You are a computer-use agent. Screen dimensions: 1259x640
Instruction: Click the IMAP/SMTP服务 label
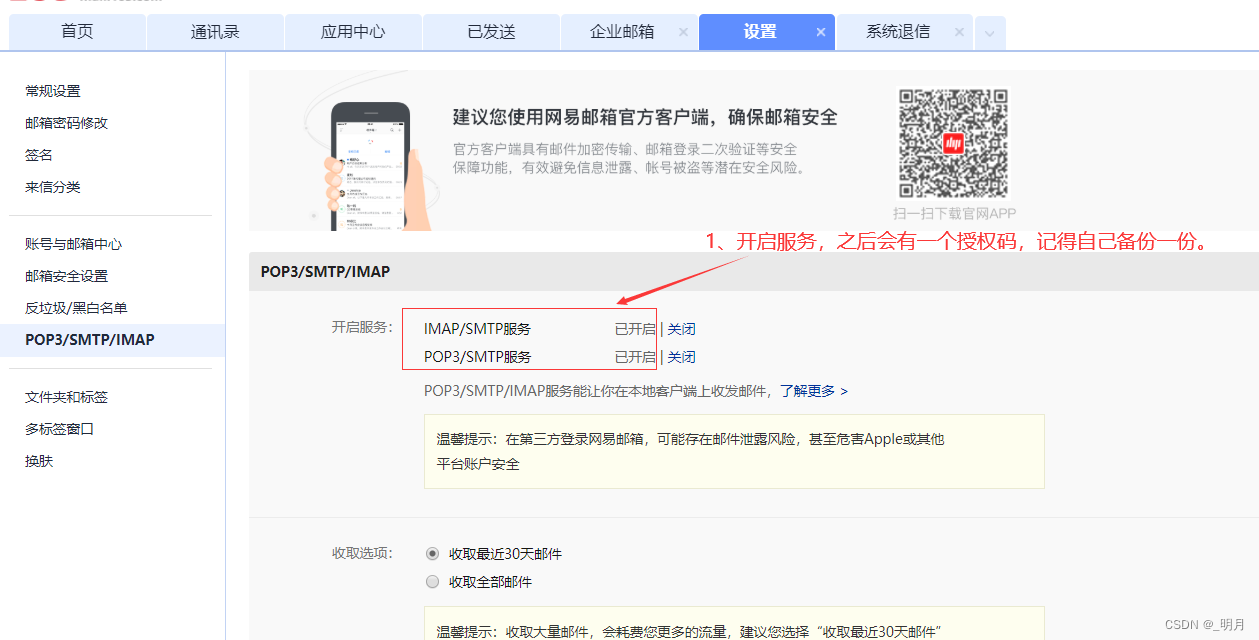click(x=477, y=329)
